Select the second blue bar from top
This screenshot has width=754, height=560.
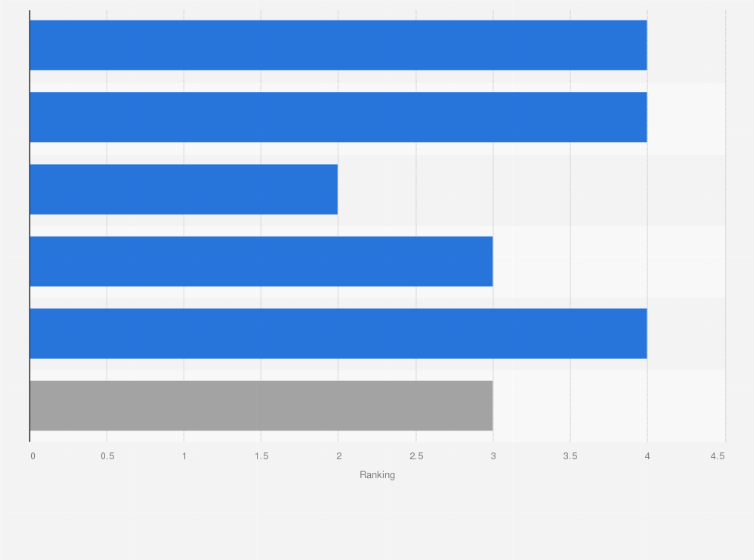[338, 117]
